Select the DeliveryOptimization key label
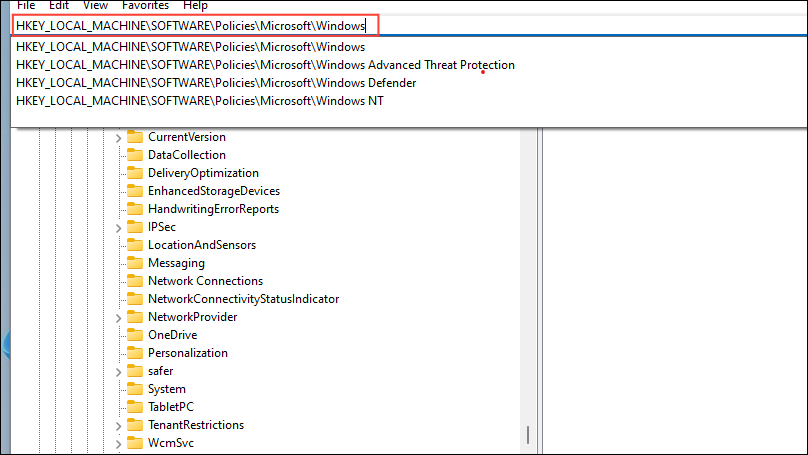 point(204,173)
